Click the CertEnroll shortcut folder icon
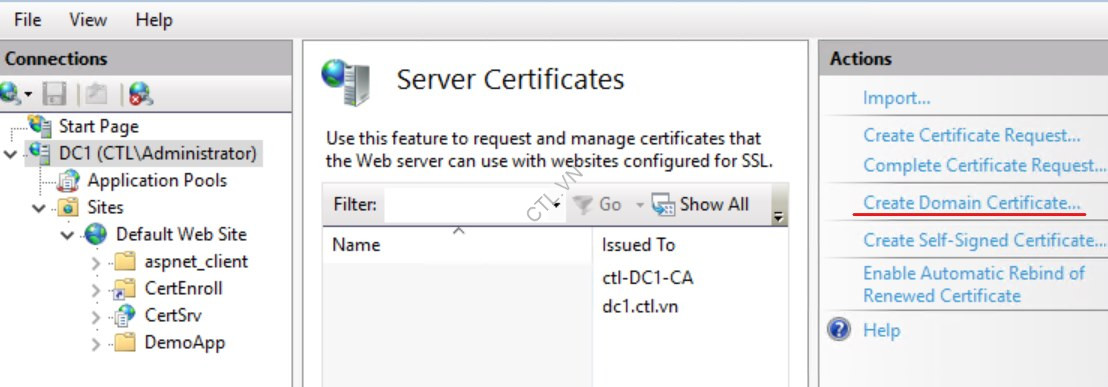The image size is (1108, 387). [124, 288]
